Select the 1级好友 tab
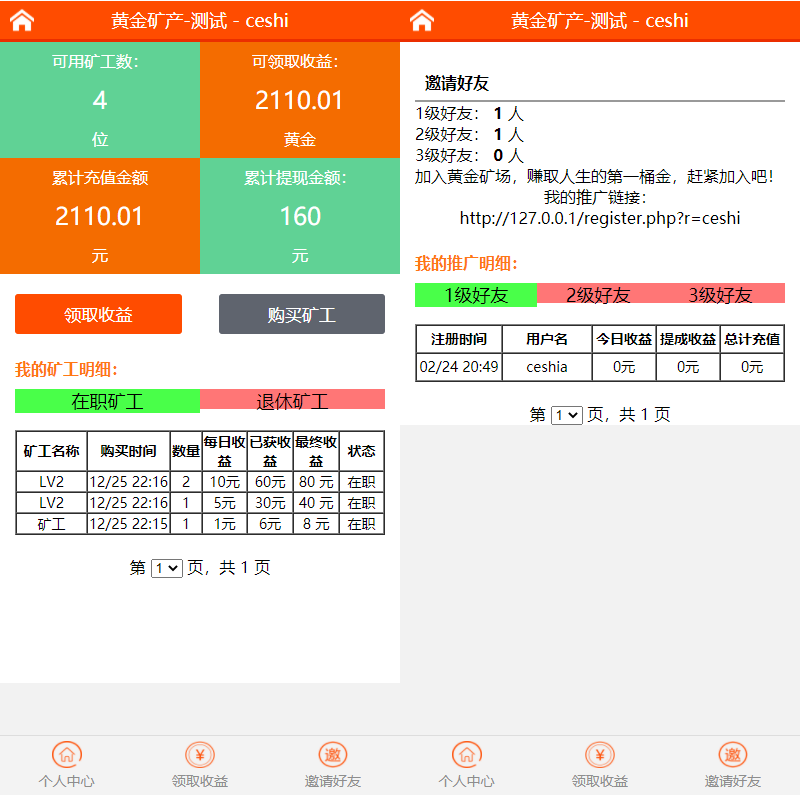Viewport: 801px width, 796px height. [476, 294]
